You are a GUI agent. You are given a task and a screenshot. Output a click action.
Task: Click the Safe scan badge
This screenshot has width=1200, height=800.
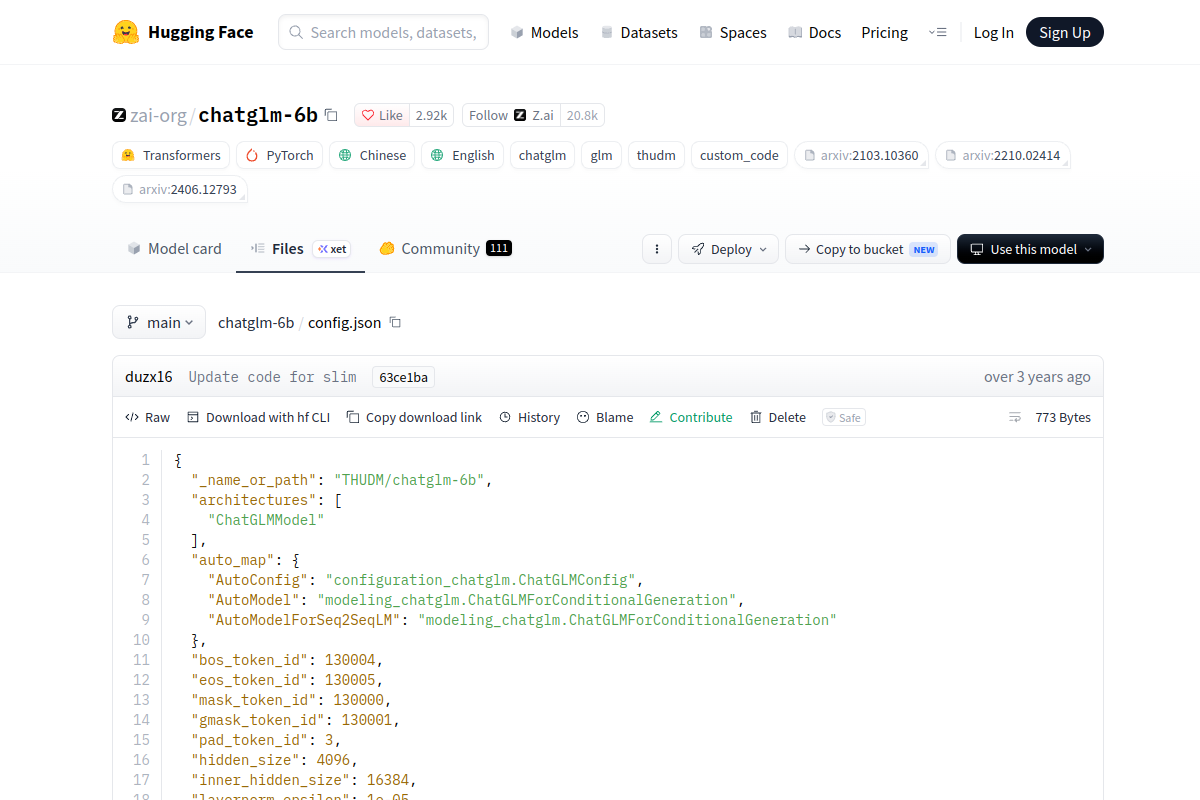click(x=844, y=417)
